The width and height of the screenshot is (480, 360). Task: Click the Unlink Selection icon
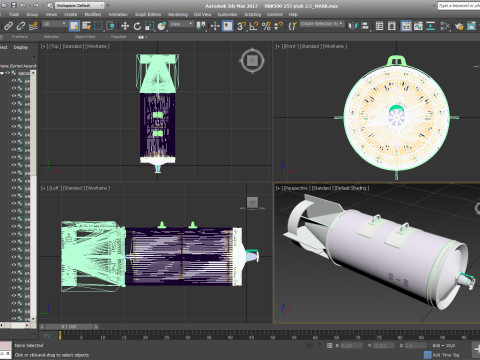tap(21, 26)
